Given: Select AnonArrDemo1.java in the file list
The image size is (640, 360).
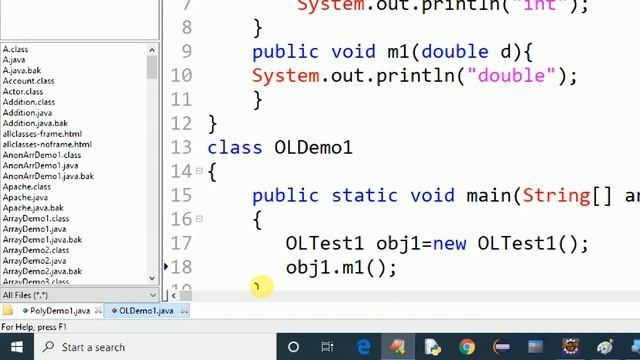Looking at the screenshot, I should pyautogui.click(x=40, y=166).
